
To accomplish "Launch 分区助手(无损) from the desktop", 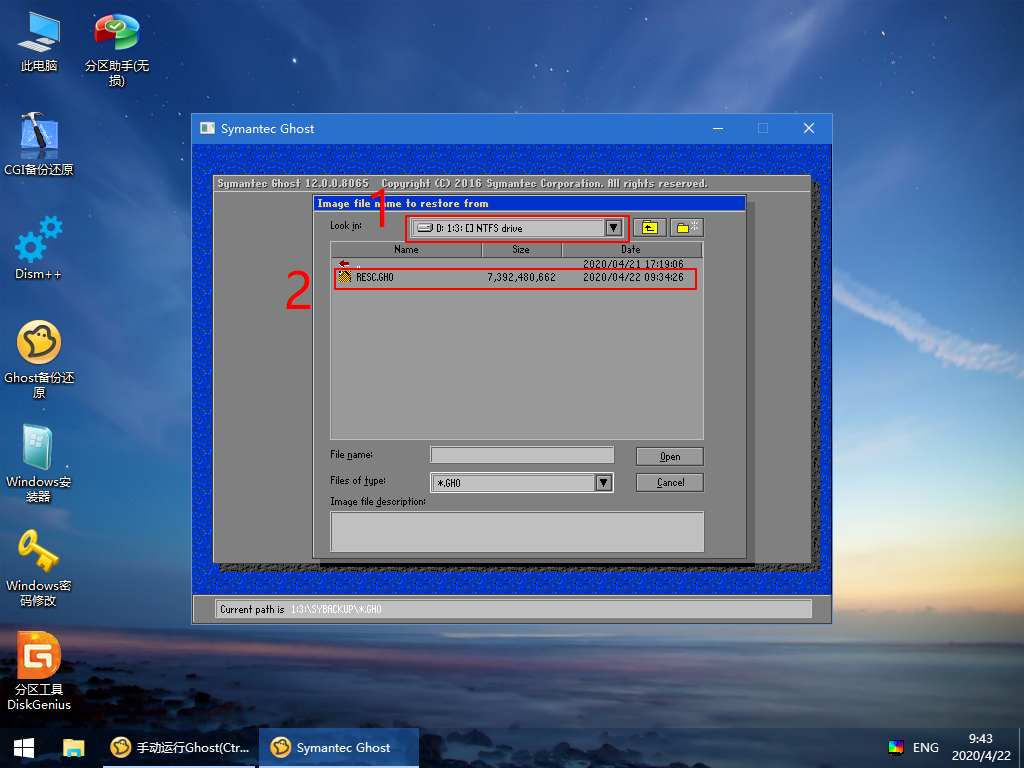I will tap(116, 50).
